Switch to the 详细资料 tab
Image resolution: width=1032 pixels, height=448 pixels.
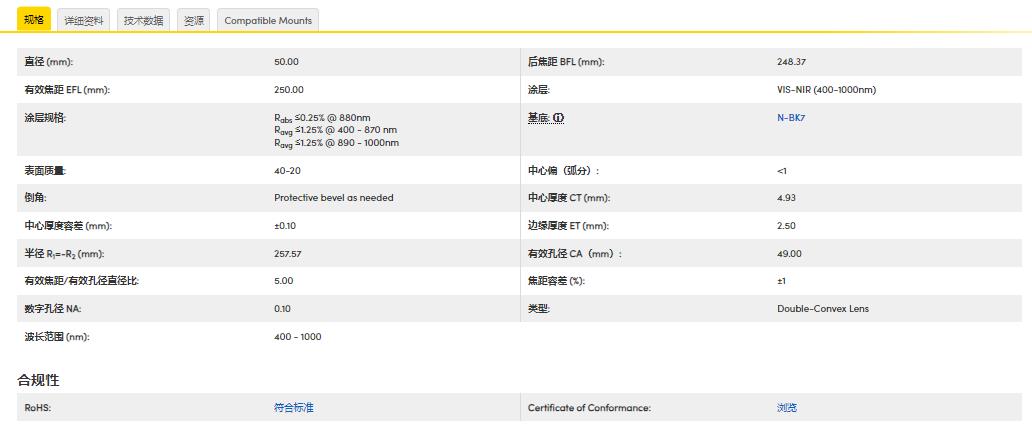(x=83, y=20)
